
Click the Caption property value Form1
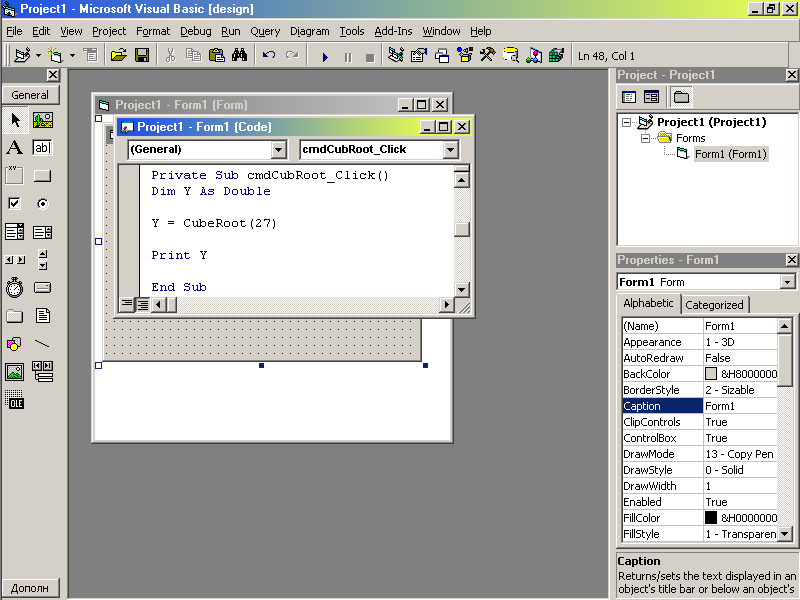pos(740,406)
